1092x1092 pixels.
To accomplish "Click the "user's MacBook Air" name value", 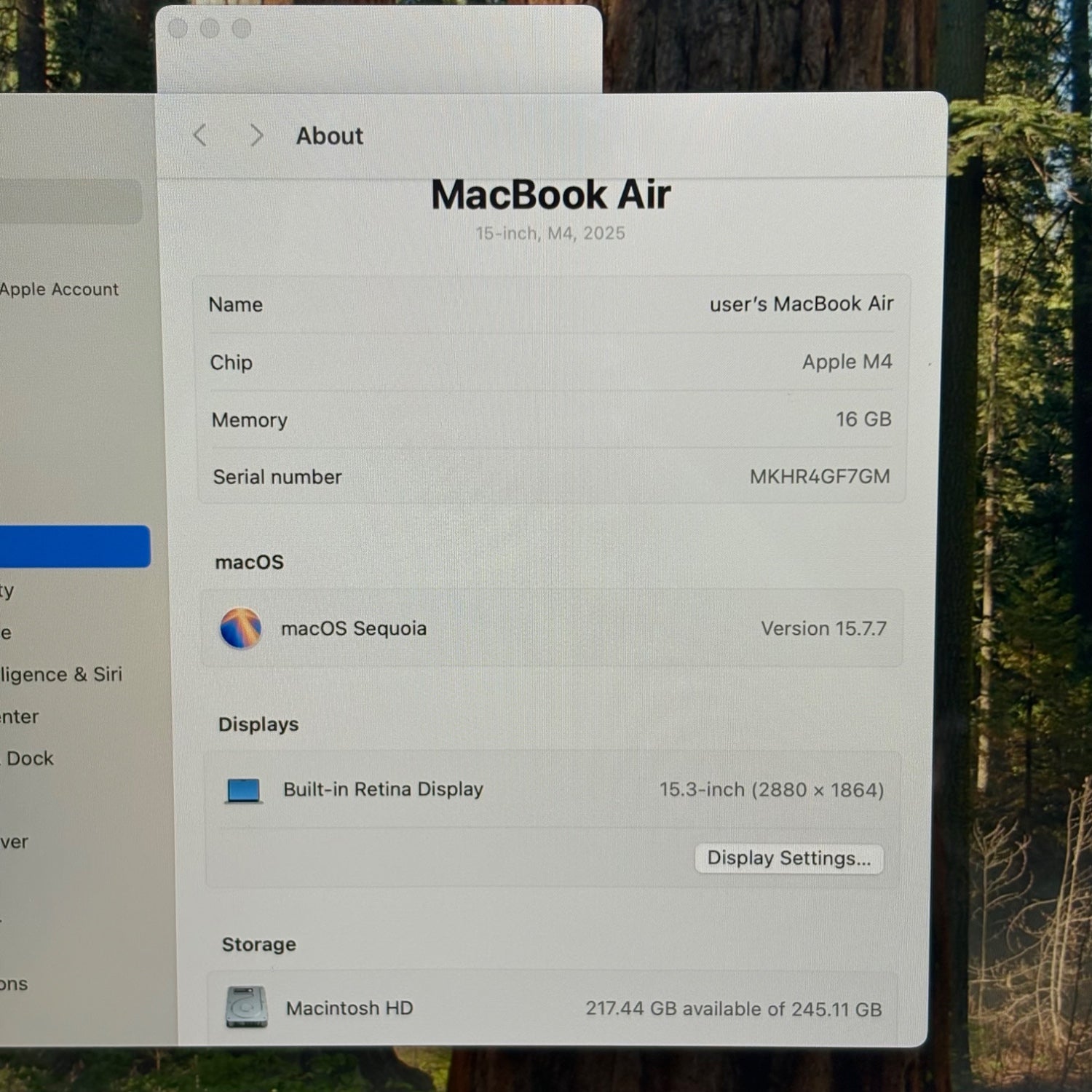I will [802, 304].
